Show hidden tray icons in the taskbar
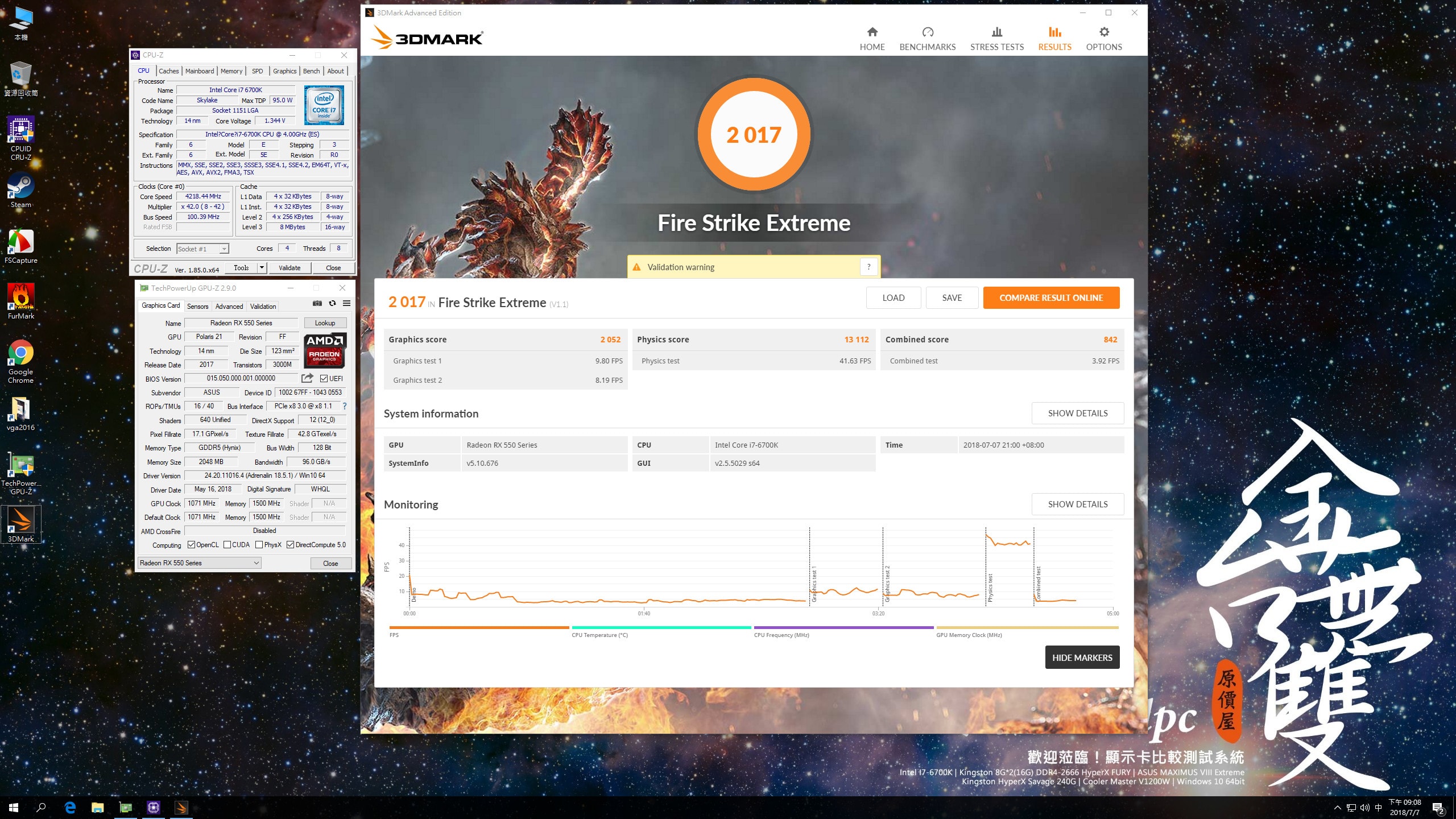Image resolution: width=1456 pixels, height=819 pixels. [1337, 808]
